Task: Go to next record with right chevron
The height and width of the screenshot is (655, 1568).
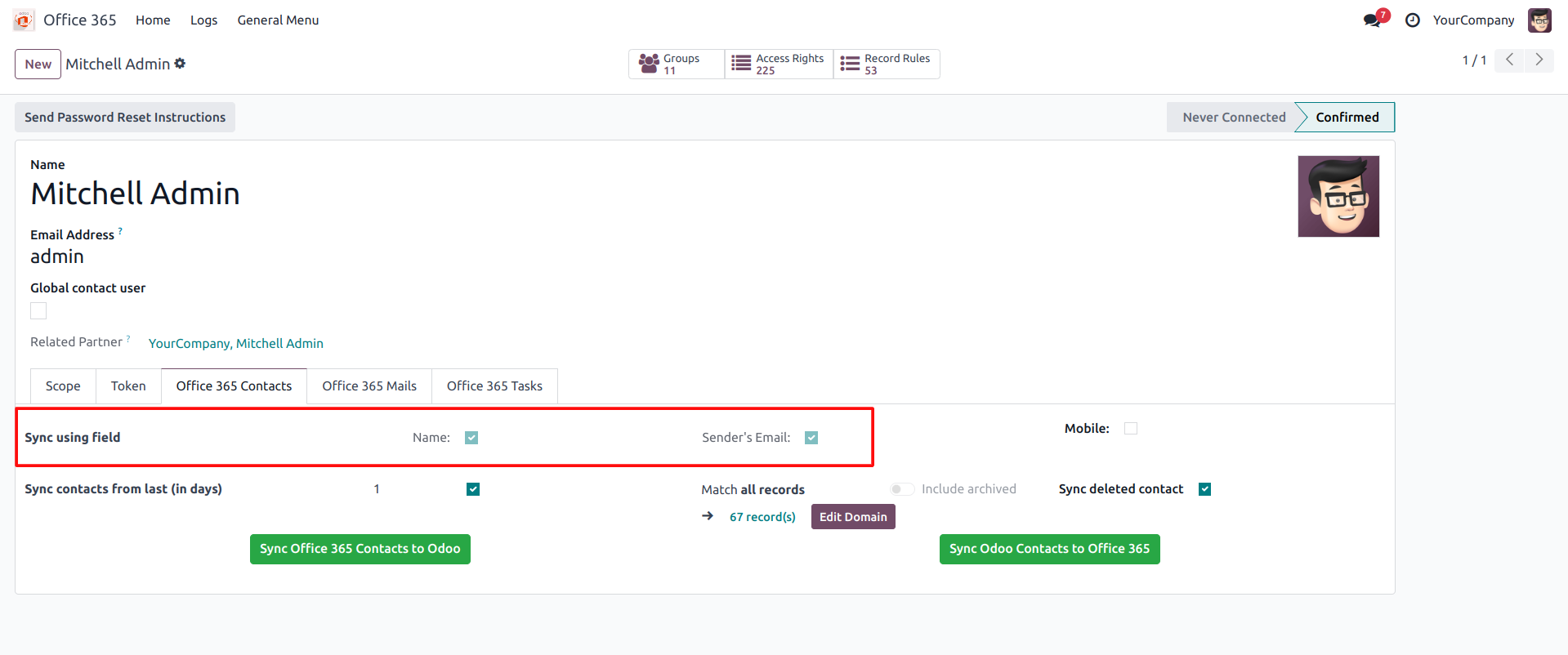Action: [x=1539, y=60]
